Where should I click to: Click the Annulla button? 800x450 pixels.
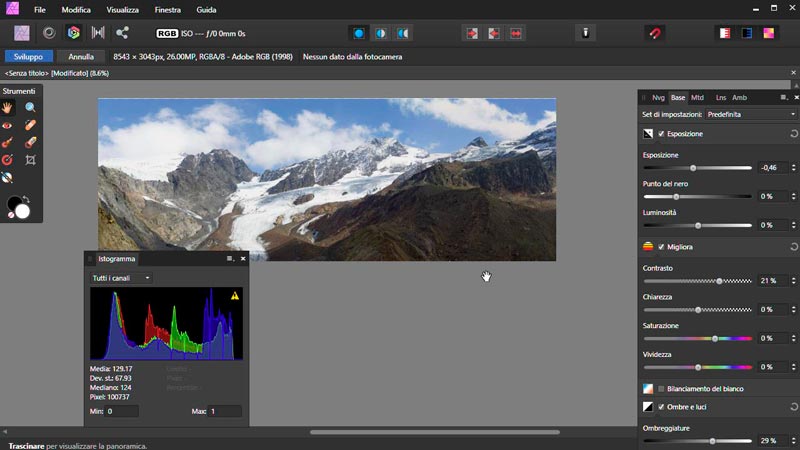point(81,57)
